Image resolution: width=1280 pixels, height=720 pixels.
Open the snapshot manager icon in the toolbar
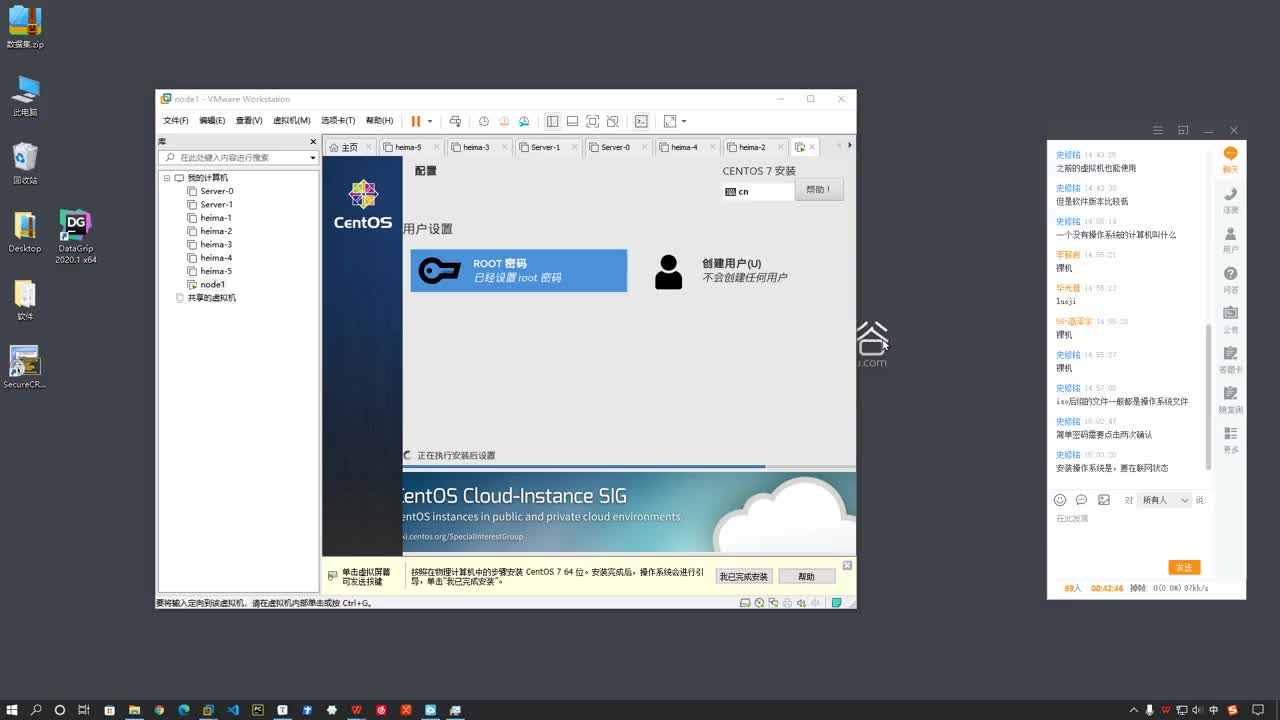pyautogui.click(x=523, y=121)
